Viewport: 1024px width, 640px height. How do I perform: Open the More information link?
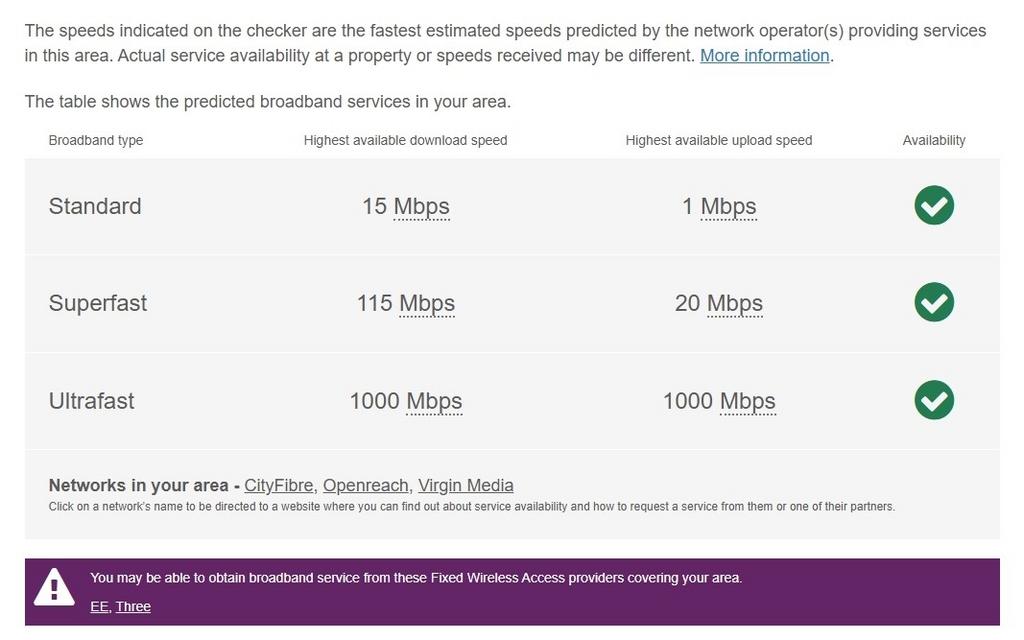(763, 55)
